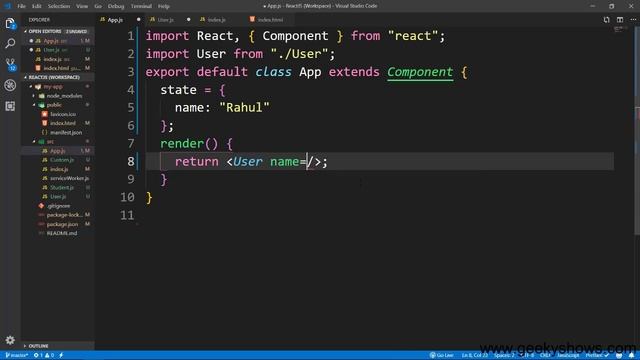Viewport: 640px width, 360px height.
Task: Open package-lock.json in file tree
Action: 58,215
